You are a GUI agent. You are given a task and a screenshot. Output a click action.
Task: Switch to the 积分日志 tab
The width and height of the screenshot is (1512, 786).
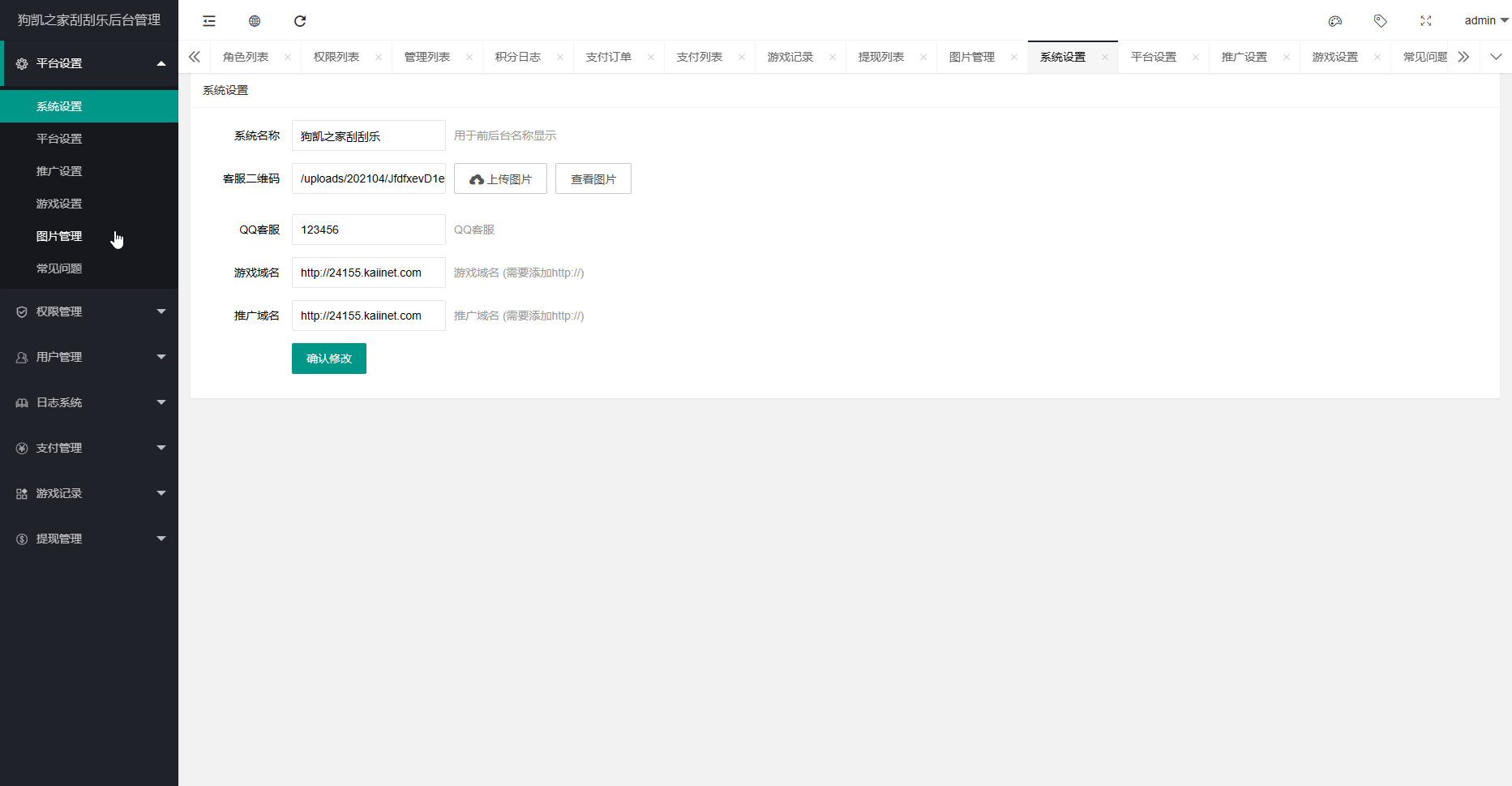click(x=518, y=57)
